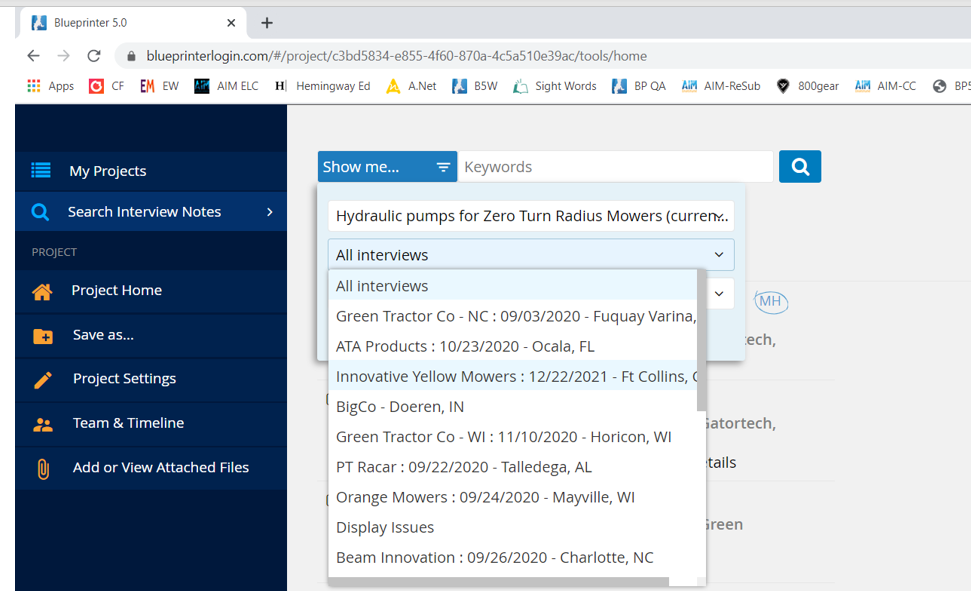Image resolution: width=971 pixels, height=591 pixels.
Task: Open the EW bookmark
Action: point(159,86)
